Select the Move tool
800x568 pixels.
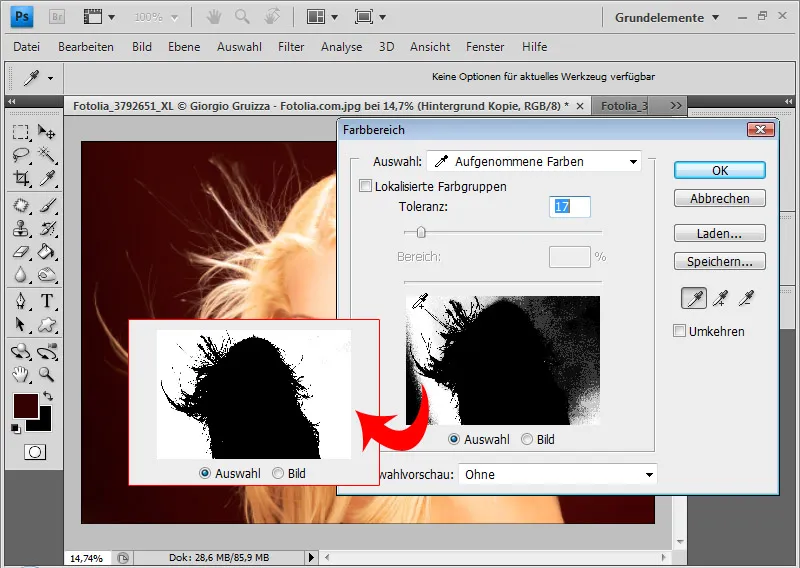[46, 132]
